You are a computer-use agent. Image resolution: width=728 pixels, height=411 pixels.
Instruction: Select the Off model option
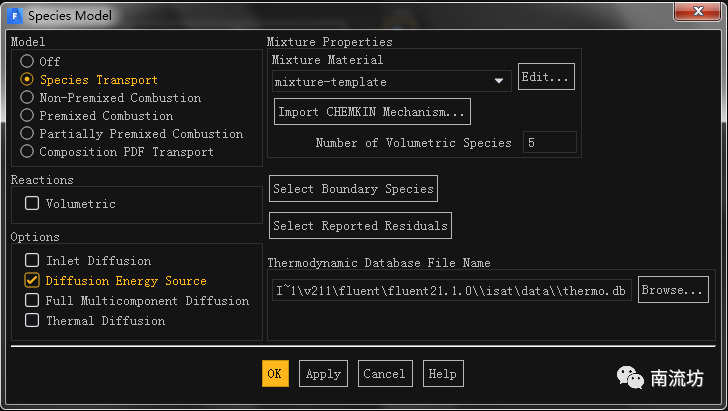27,62
